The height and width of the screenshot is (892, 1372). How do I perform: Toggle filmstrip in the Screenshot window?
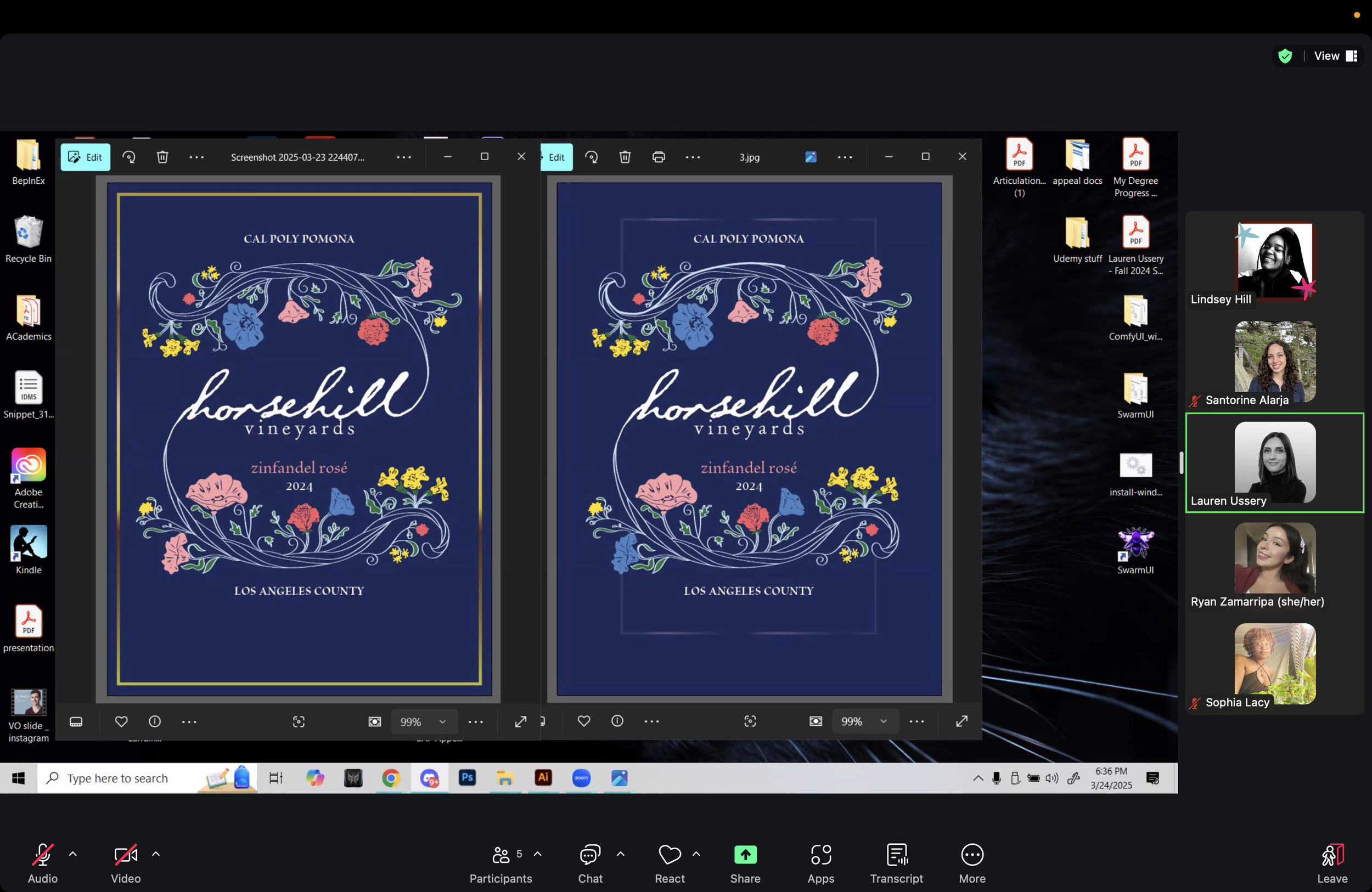76,722
